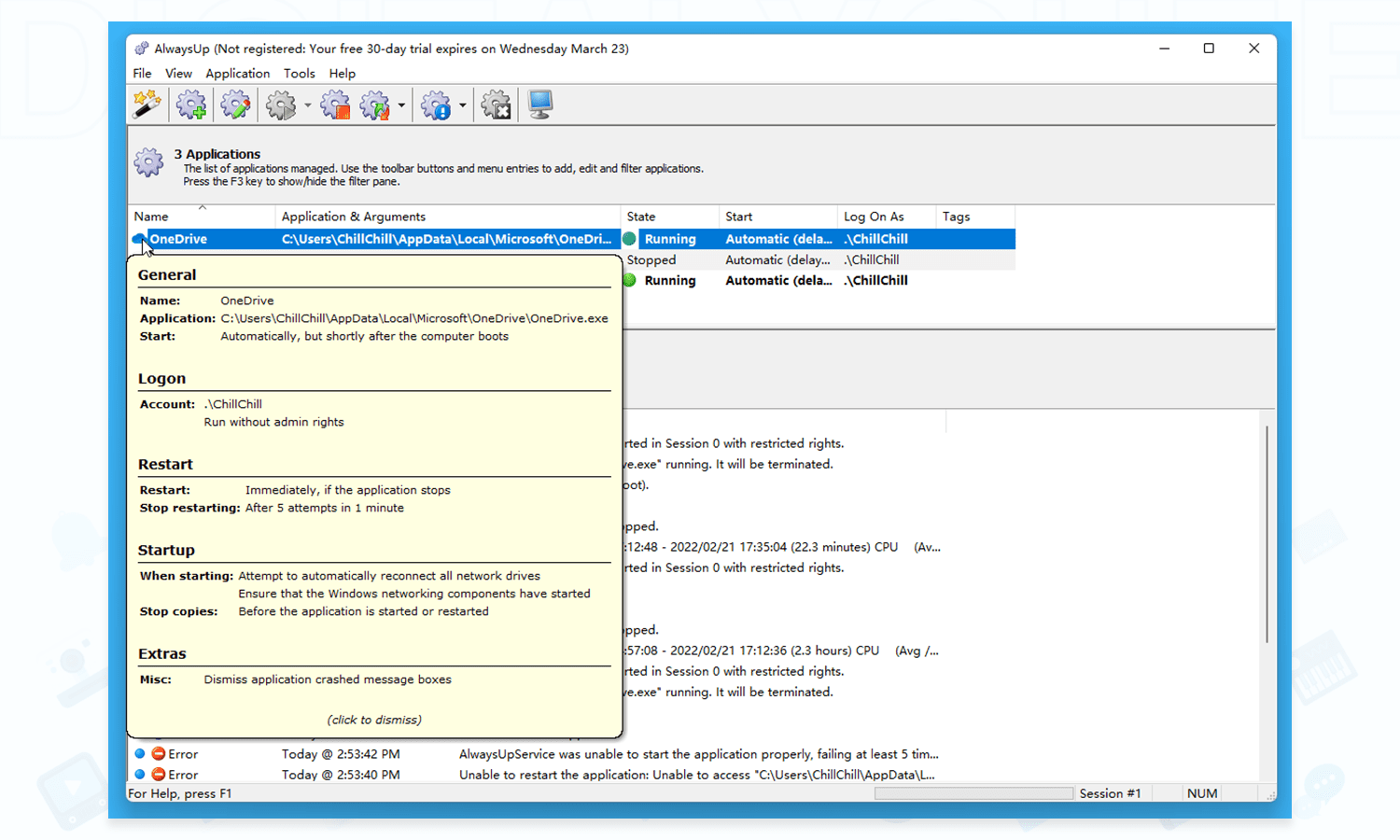Screen dimensions: 1400x840
Task: Click the gear icon beside '3 Applications'
Action: [148, 162]
